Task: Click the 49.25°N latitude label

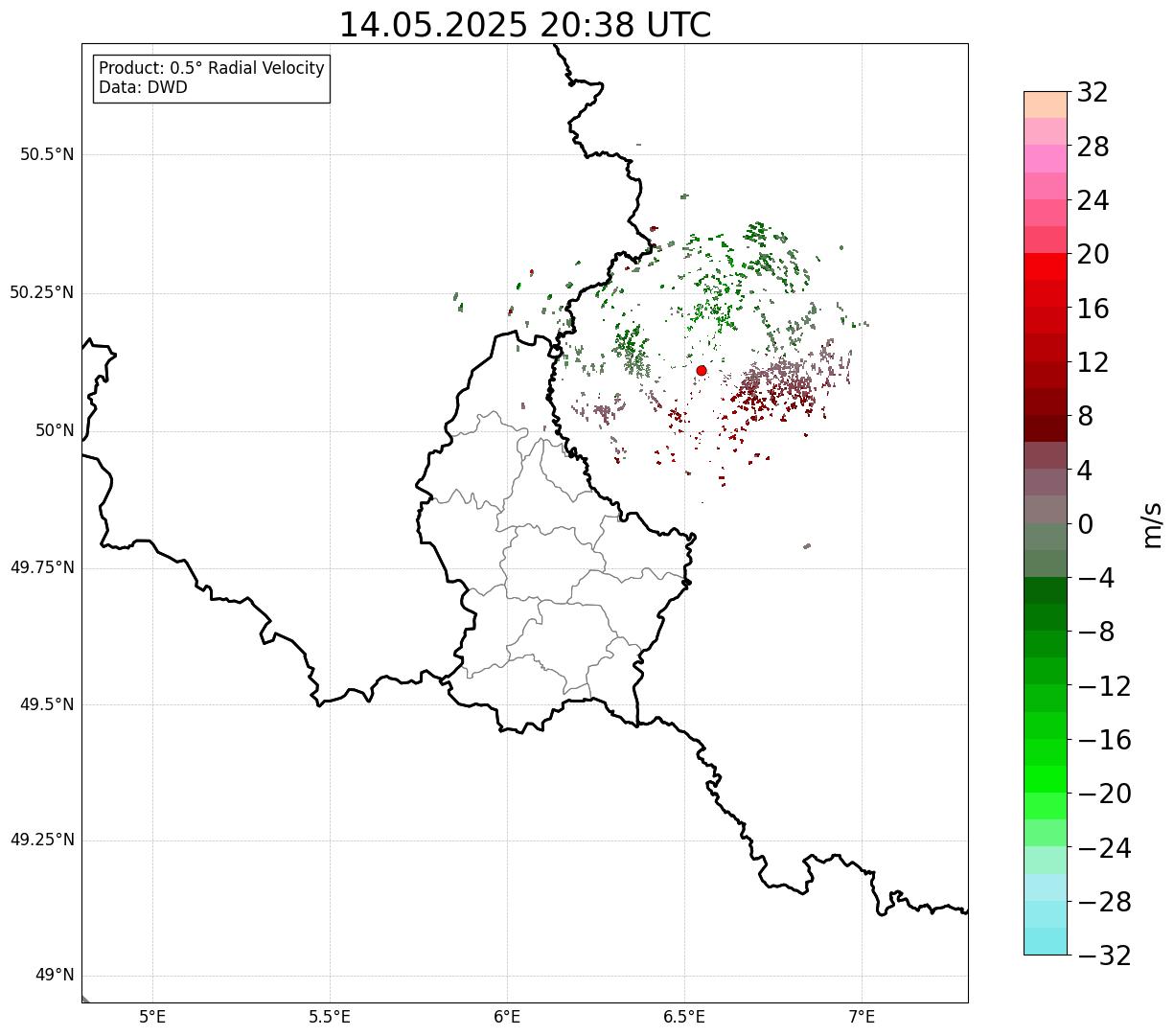Action: 42,840
